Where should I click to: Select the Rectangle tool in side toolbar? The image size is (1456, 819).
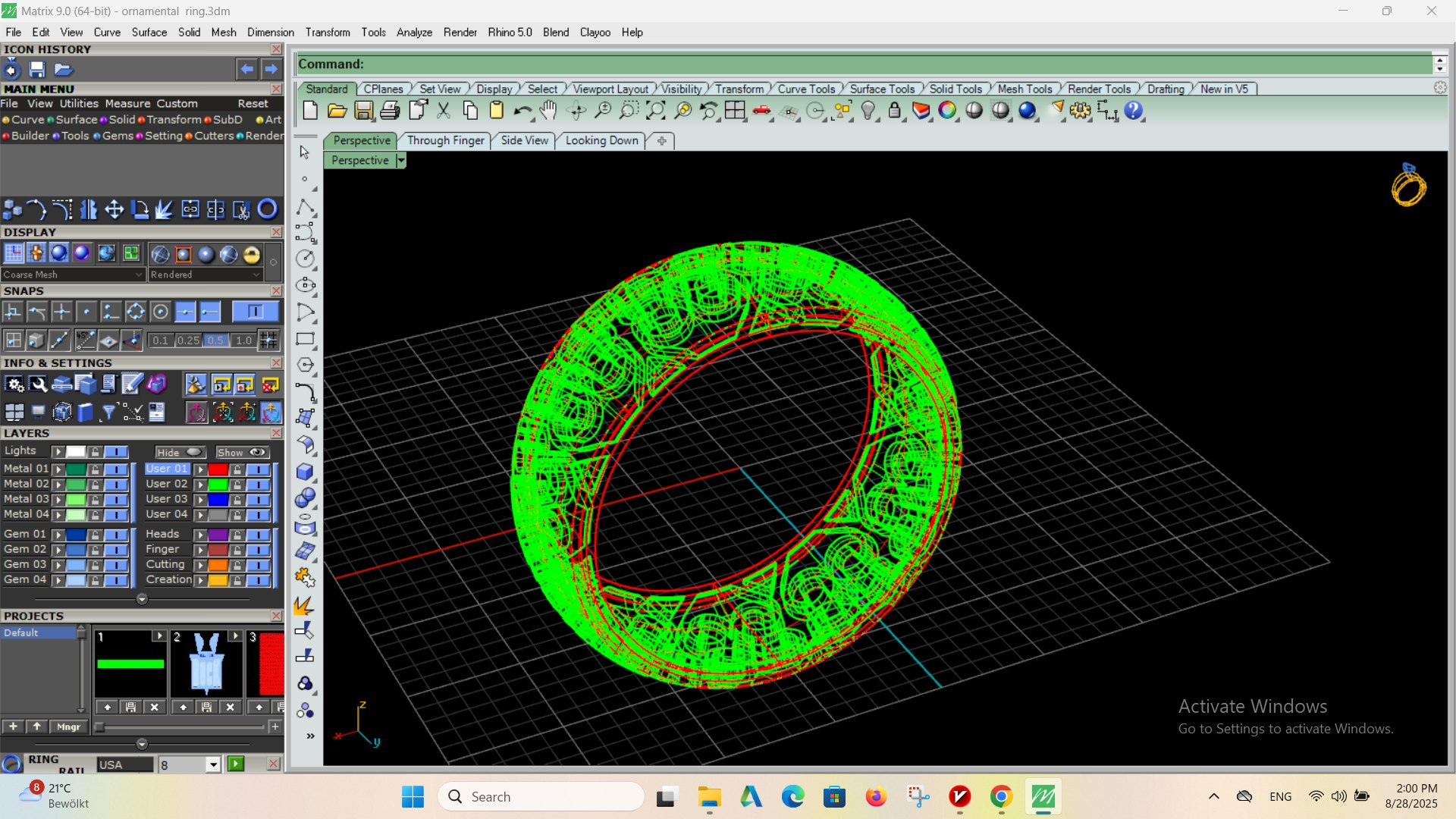(x=305, y=339)
